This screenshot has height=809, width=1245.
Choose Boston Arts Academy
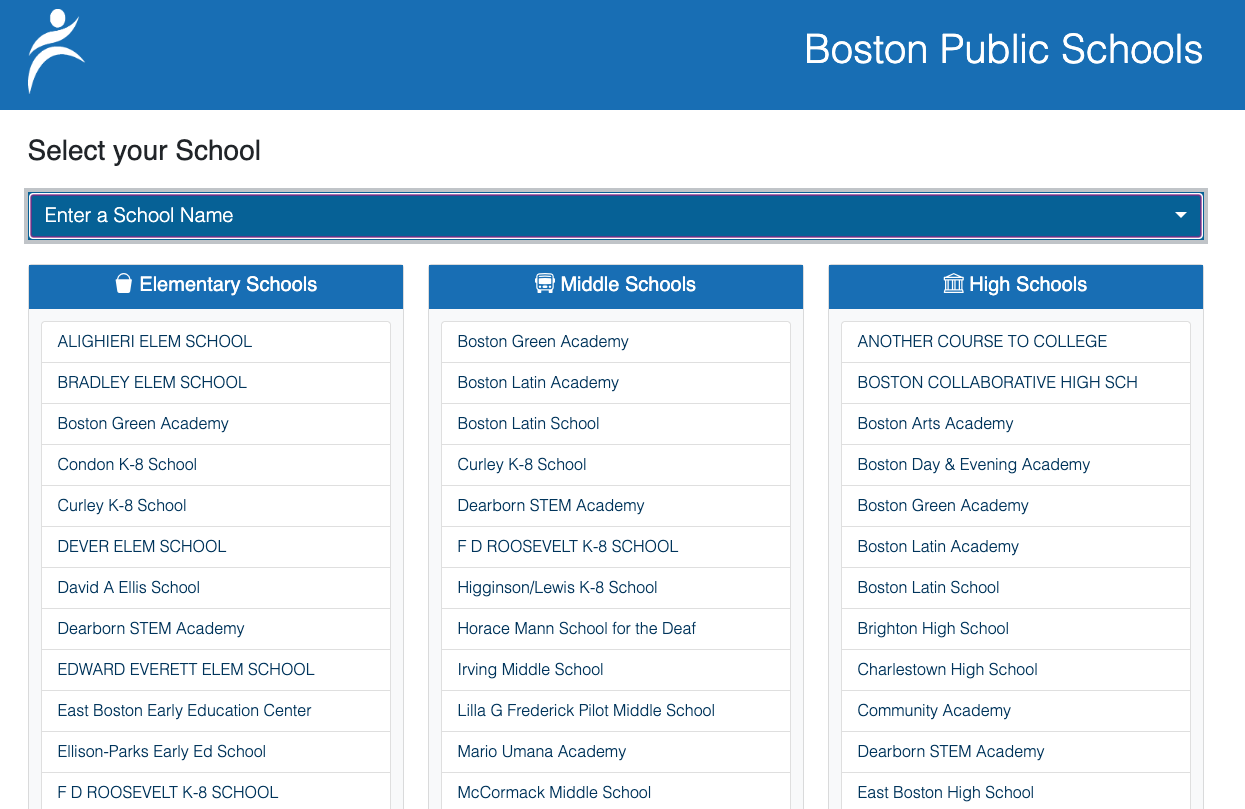pos(1016,424)
